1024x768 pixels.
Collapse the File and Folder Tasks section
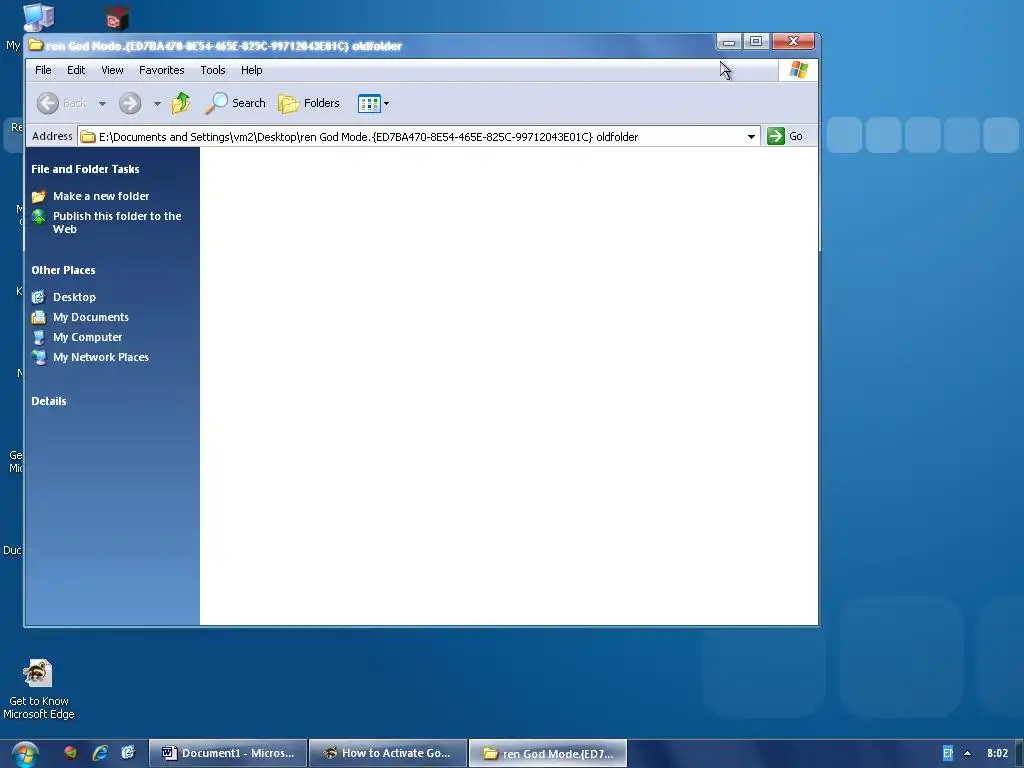pos(85,169)
